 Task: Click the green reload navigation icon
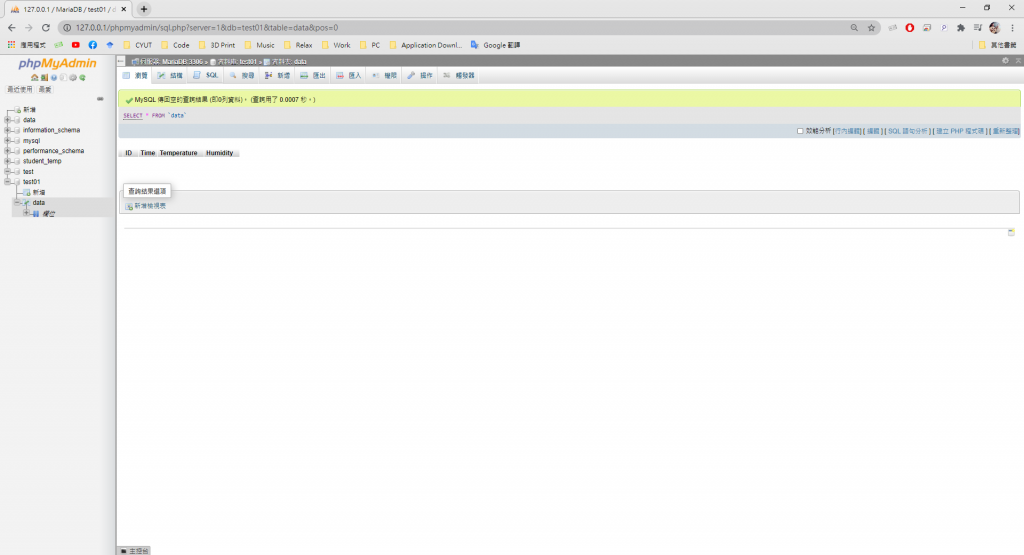tap(82, 78)
